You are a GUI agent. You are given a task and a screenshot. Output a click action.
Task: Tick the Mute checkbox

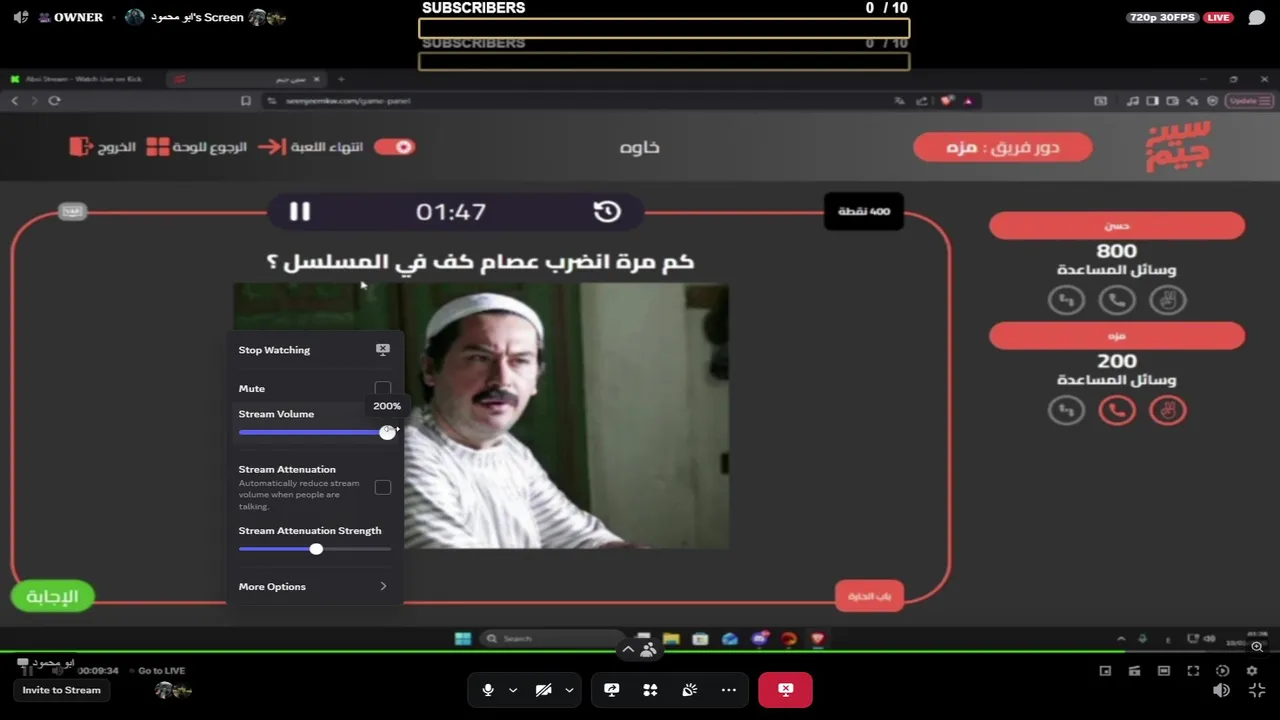coord(383,389)
